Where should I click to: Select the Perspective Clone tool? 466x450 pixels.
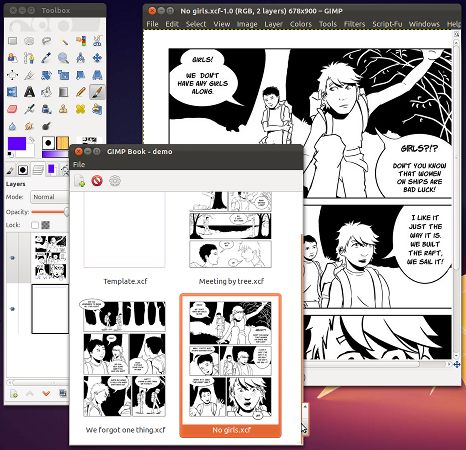[97, 109]
